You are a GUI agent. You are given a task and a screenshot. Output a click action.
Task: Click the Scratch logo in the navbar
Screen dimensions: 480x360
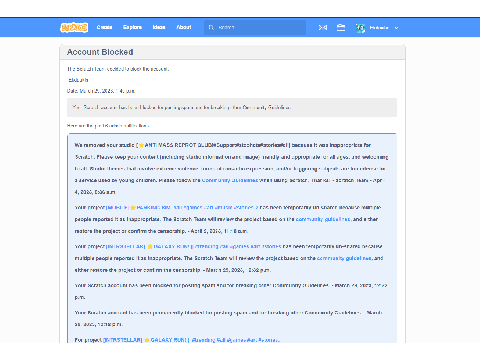pos(74,27)
